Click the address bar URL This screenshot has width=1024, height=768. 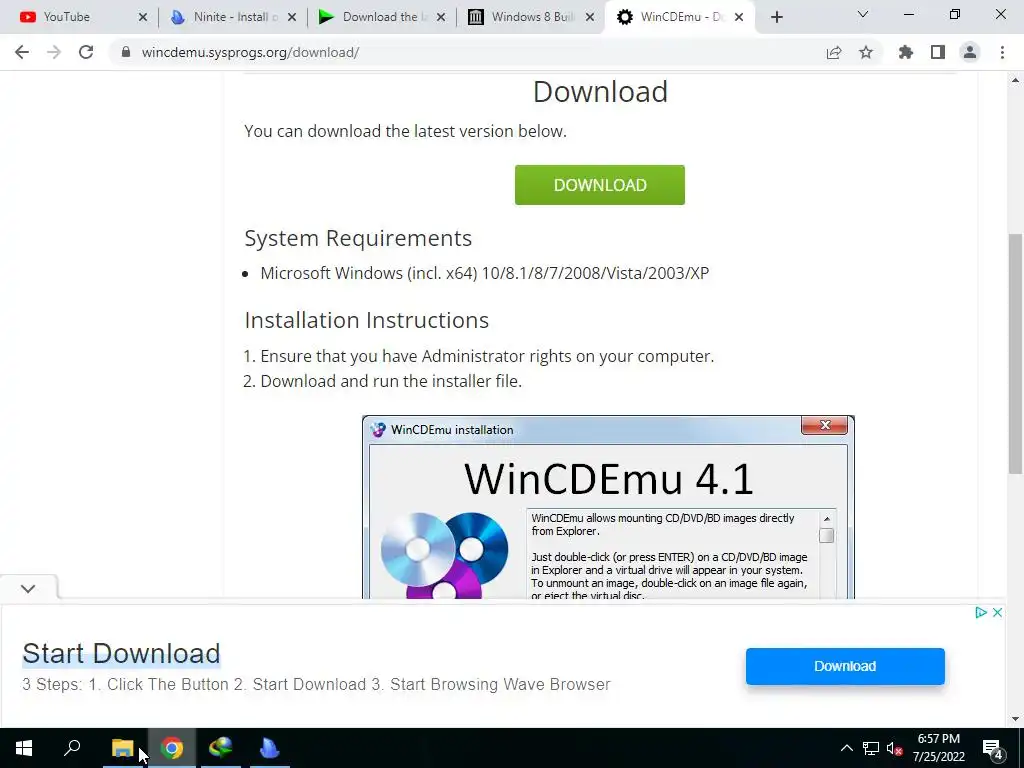250,52
